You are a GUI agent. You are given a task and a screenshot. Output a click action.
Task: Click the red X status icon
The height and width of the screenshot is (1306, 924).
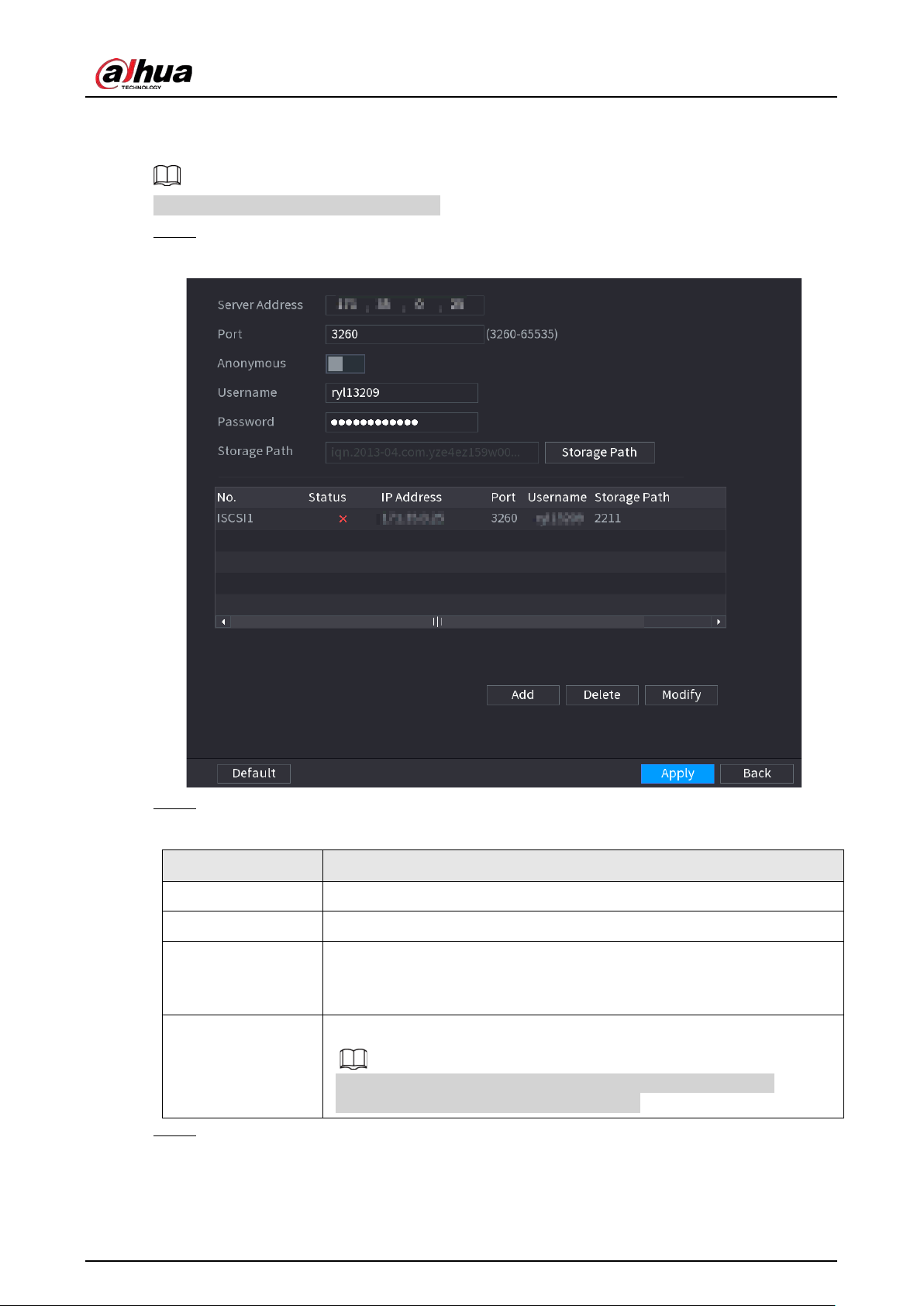point(343,519)
